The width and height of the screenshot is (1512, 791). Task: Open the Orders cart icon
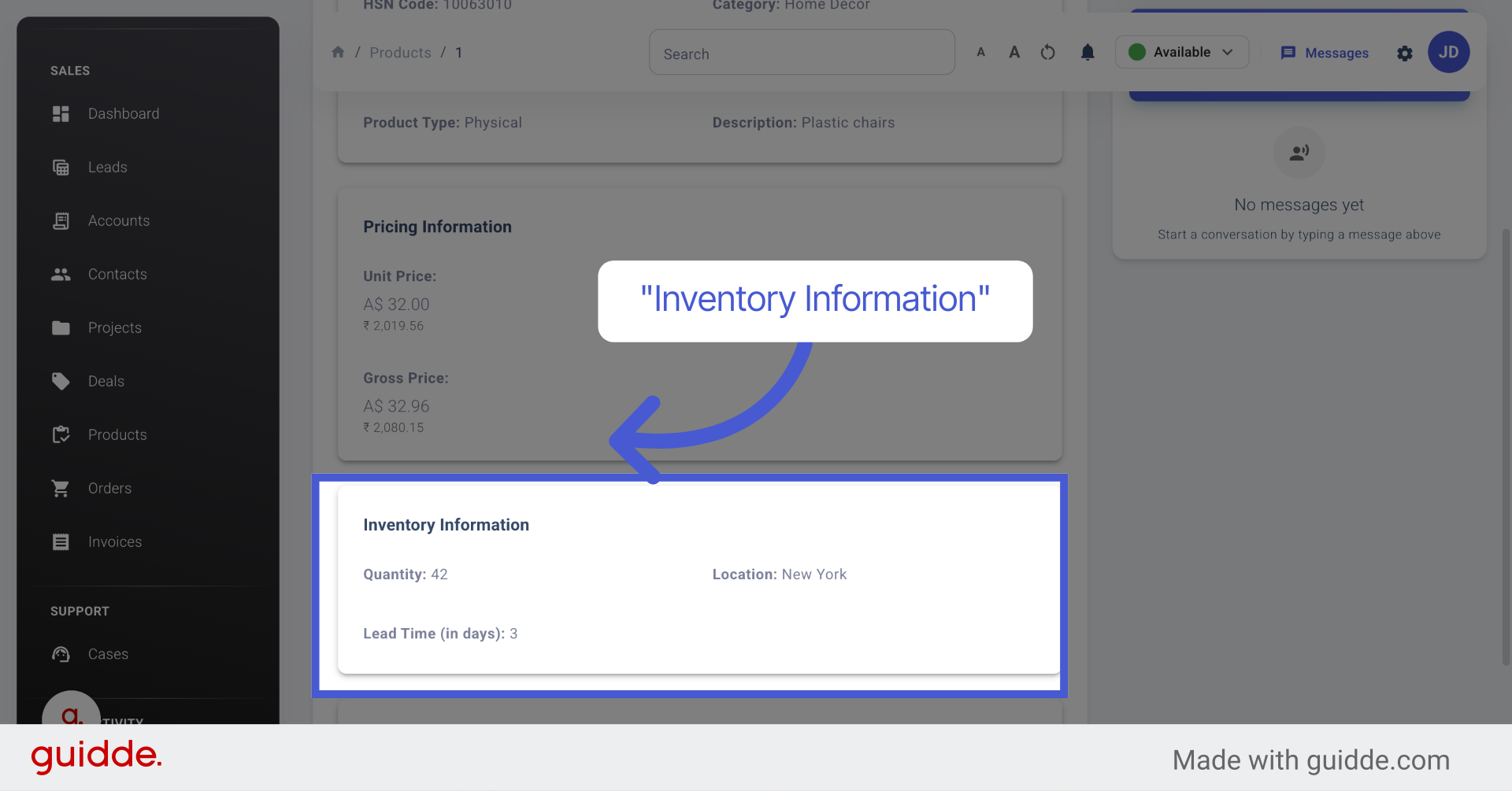click(x=61, y=488)
